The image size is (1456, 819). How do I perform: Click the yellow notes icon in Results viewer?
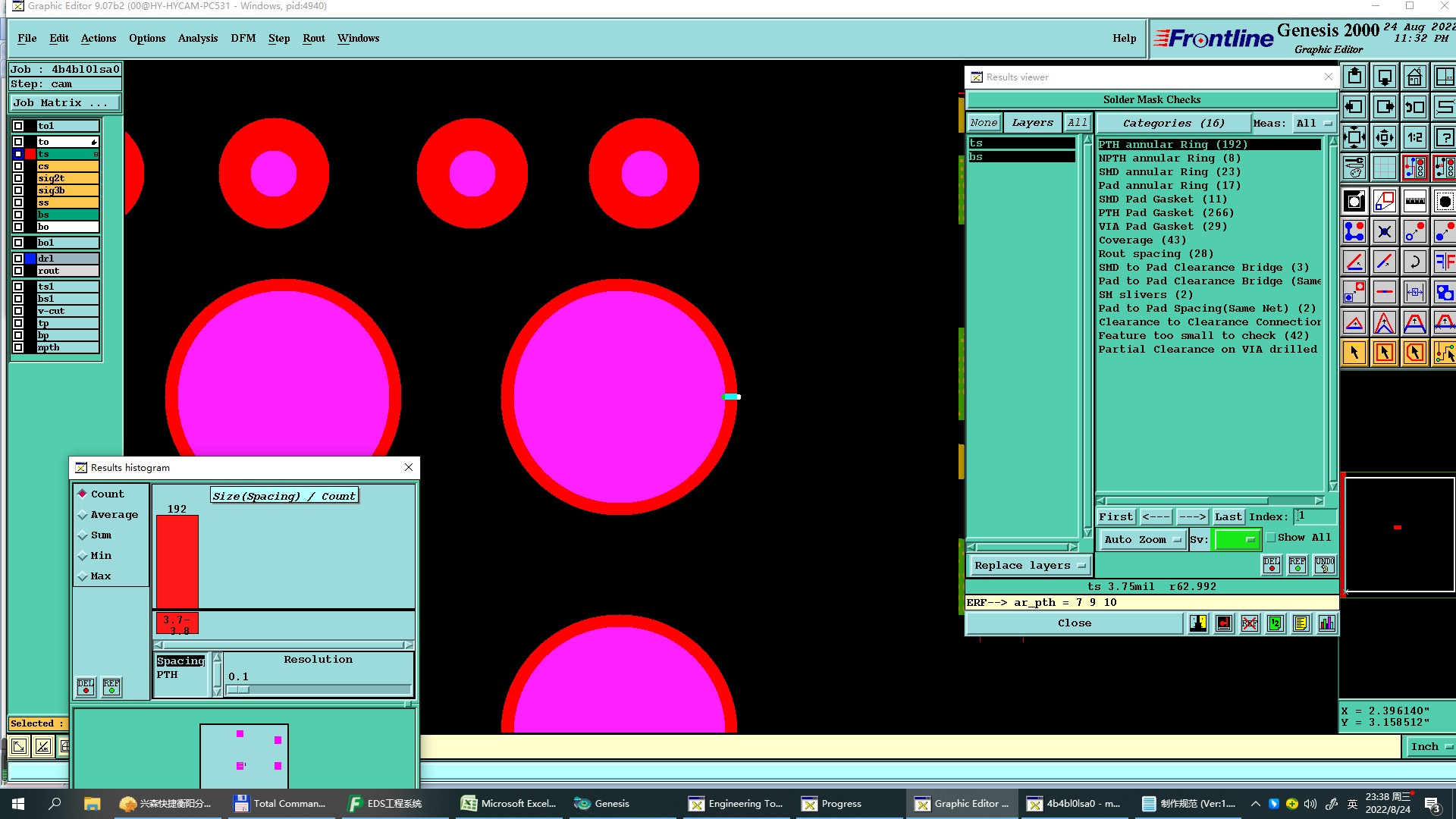click(1301, 623)
